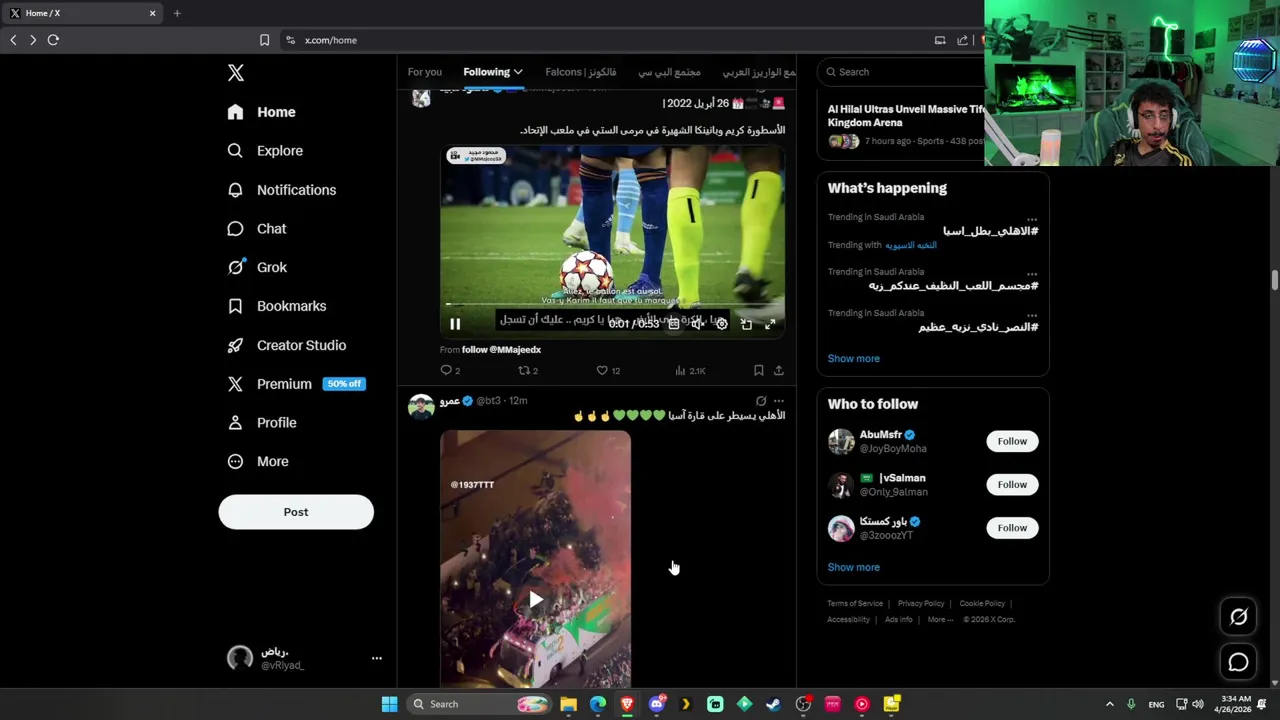Open the Privacy Policy link
Image resolution: width=1280 pixels, height=720 pixels.
pyautogui.click(x=921, y=604)
